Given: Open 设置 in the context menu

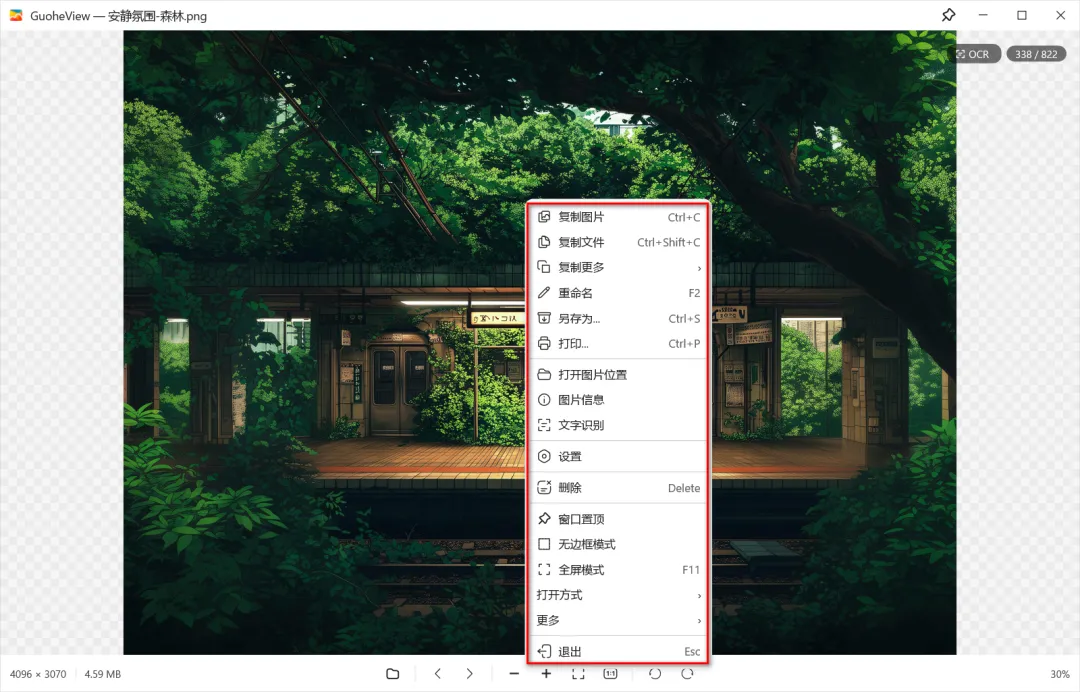Looking at the screenshot, I should click(x=618, y=456).
